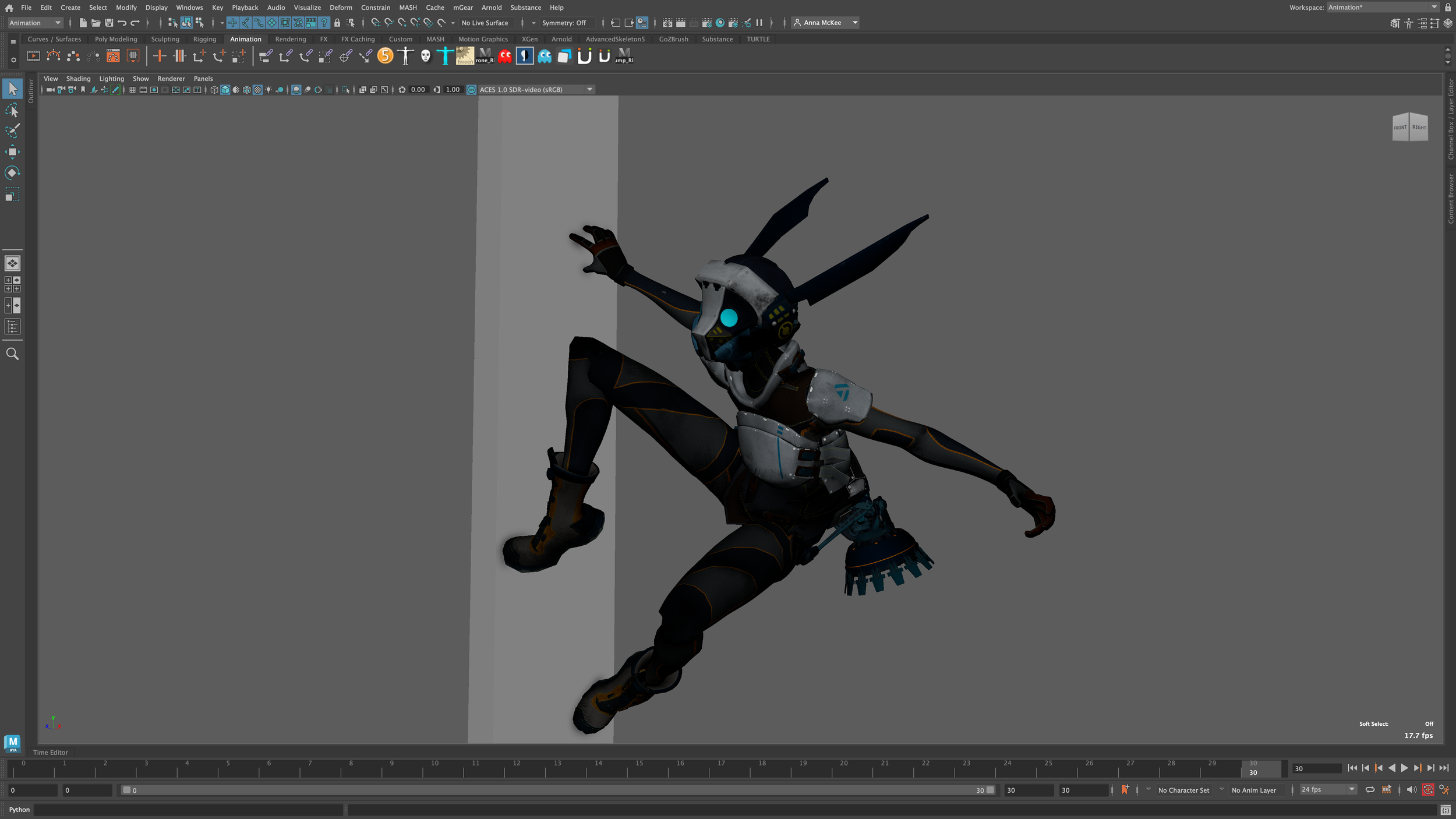This screenshot has height=819, width=1456.
Task: Click the orange number 5 shelf icon
Action: [385, 57]
